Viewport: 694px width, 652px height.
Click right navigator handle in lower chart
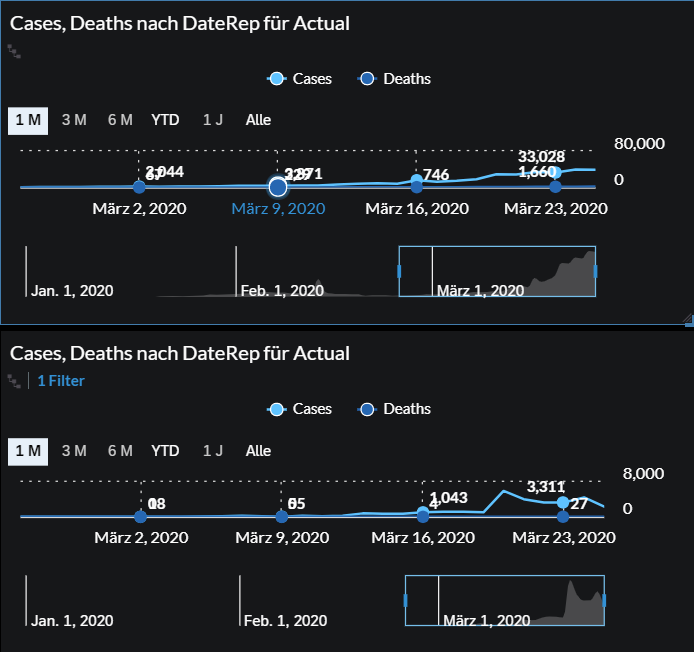coord(605,600)
